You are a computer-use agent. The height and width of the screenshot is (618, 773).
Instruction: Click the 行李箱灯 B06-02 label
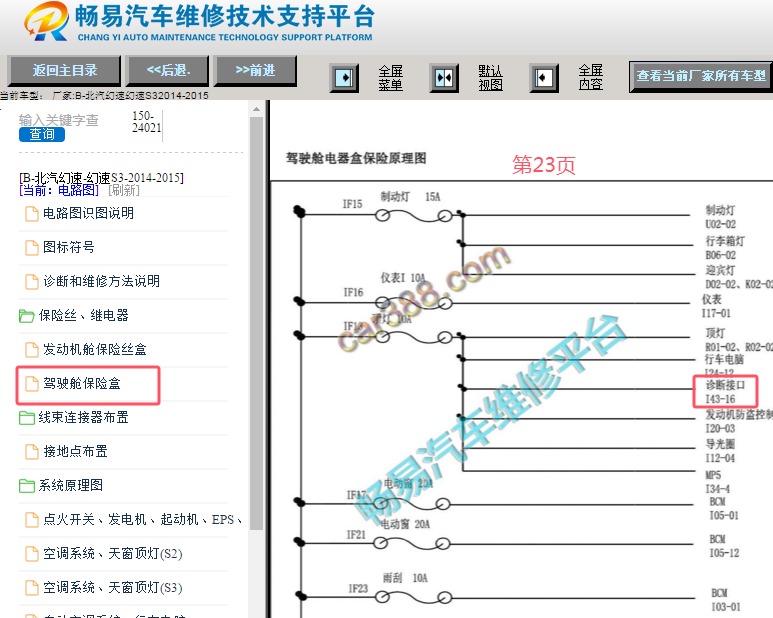coord(725,247)
